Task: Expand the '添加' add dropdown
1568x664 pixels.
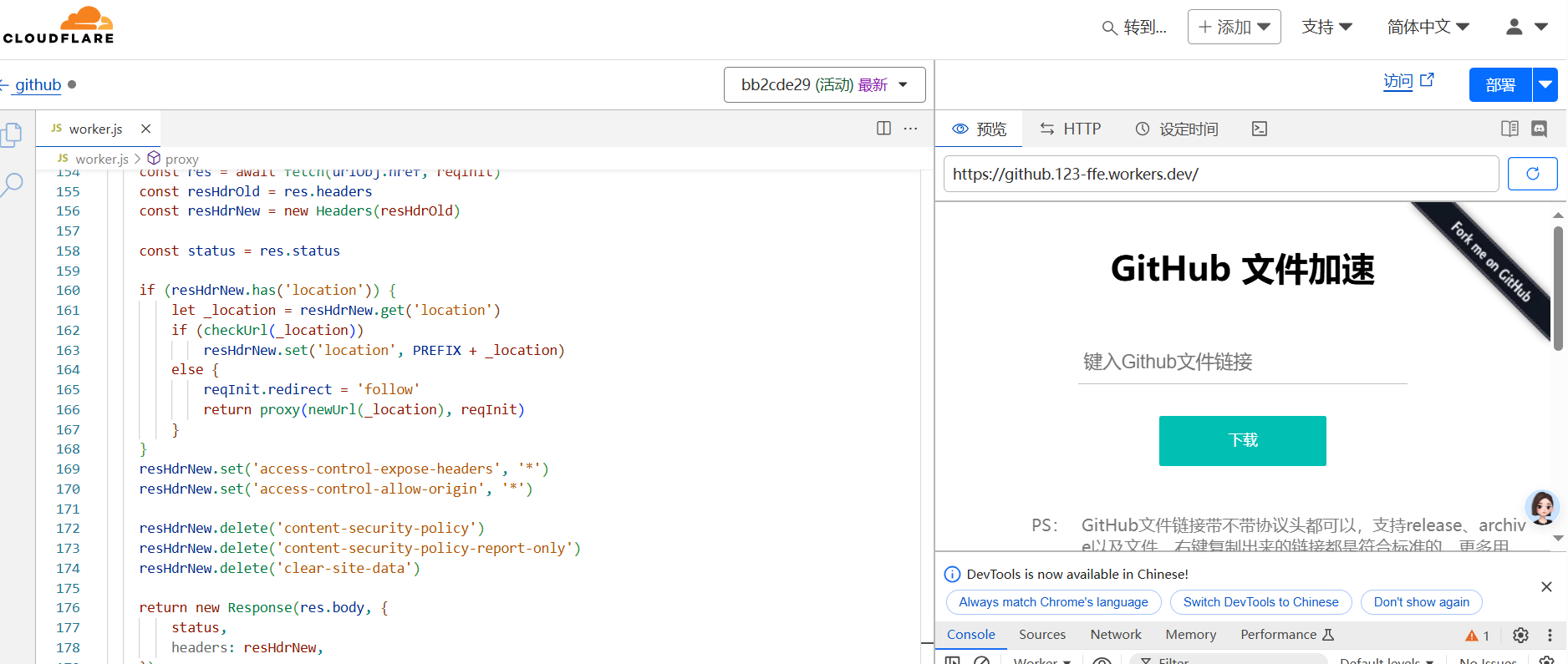Action: coord(1234,27)
